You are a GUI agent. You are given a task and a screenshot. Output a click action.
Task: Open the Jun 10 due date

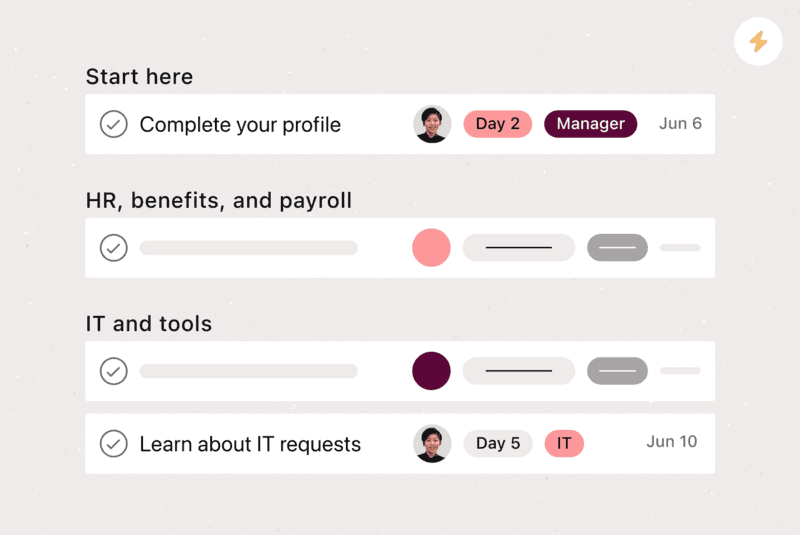pos(671,442)
